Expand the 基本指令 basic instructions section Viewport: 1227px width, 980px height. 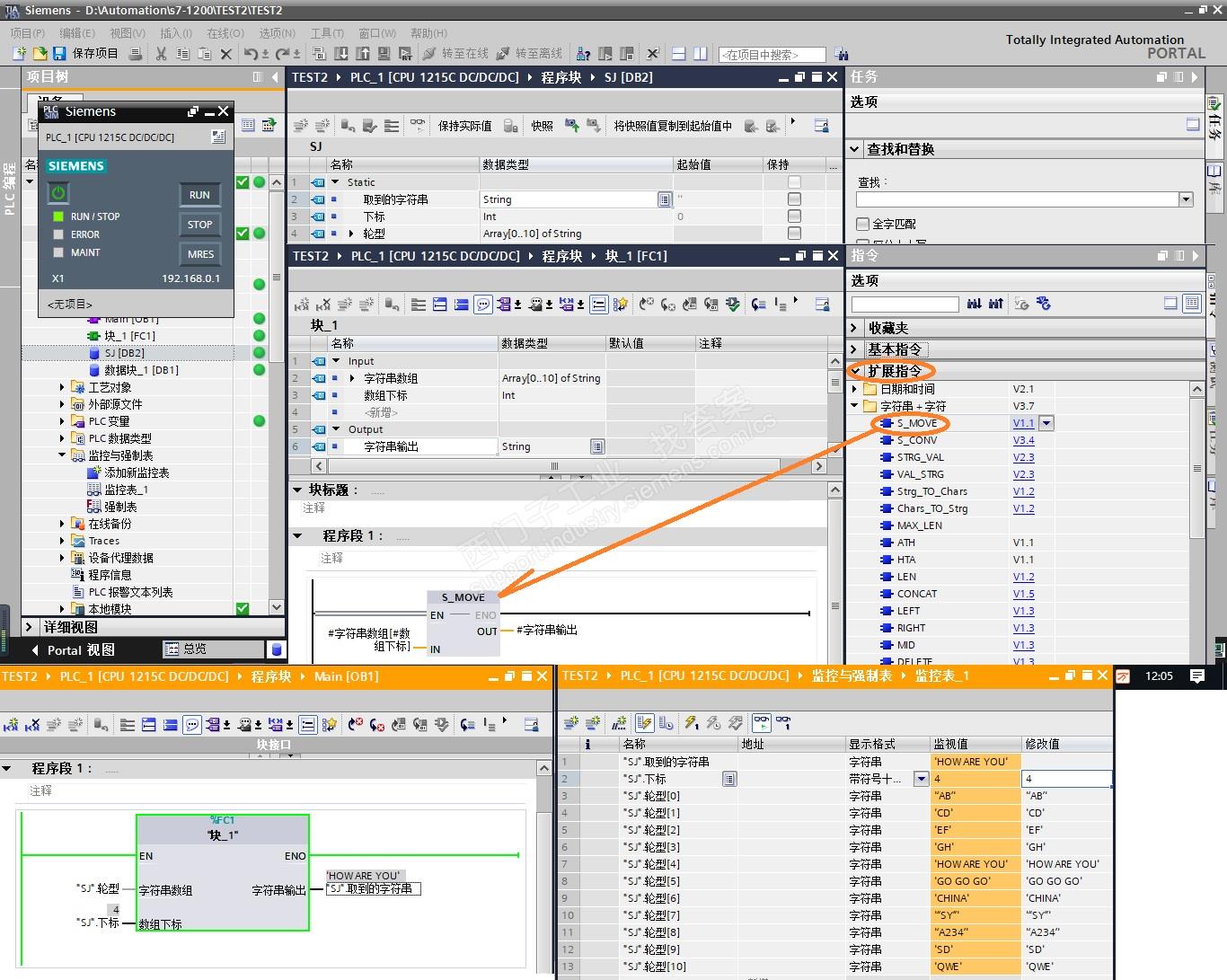(854, 349)
